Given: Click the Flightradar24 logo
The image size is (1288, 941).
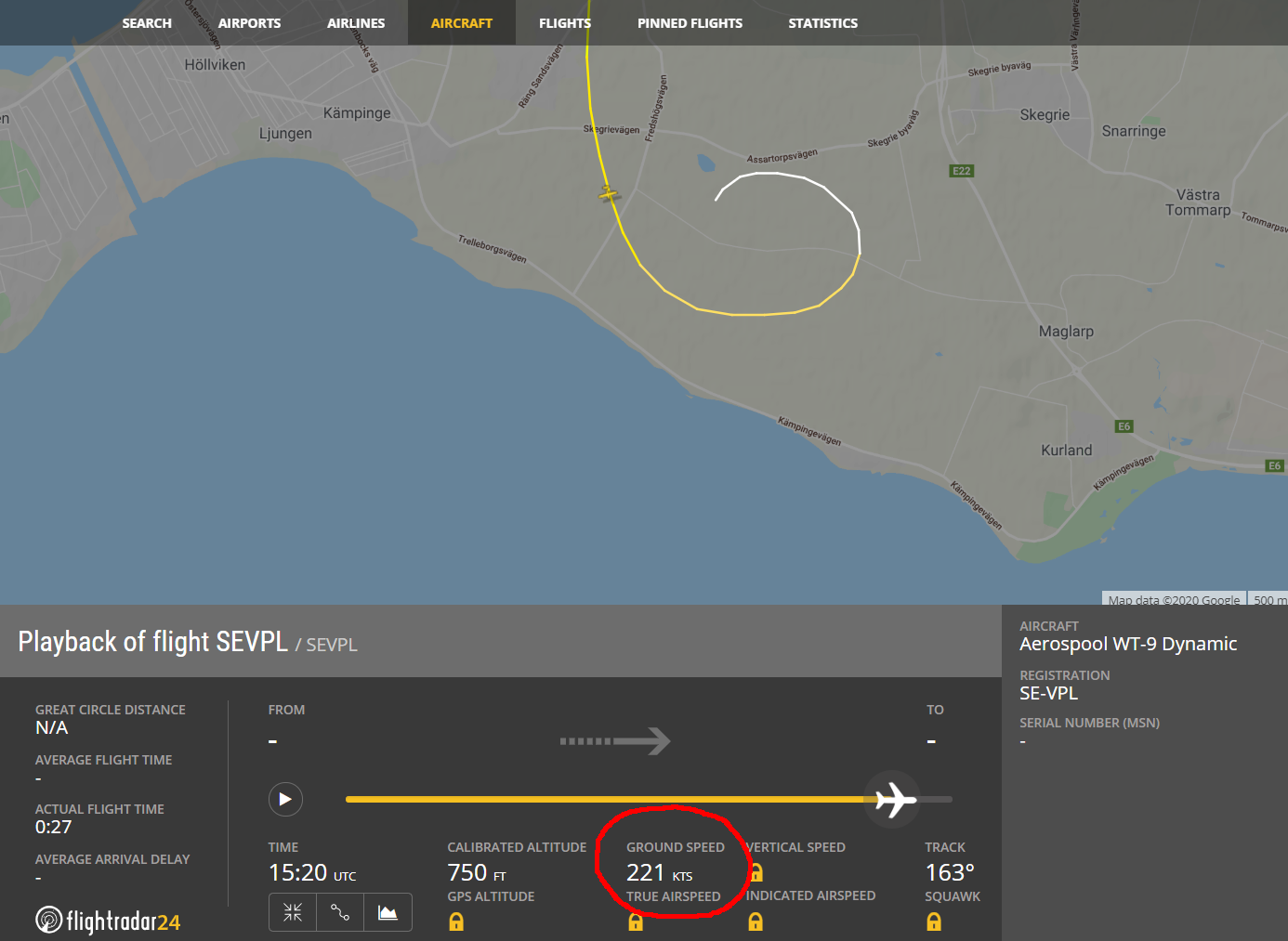Looking at the screenshot, I should 108,920.
